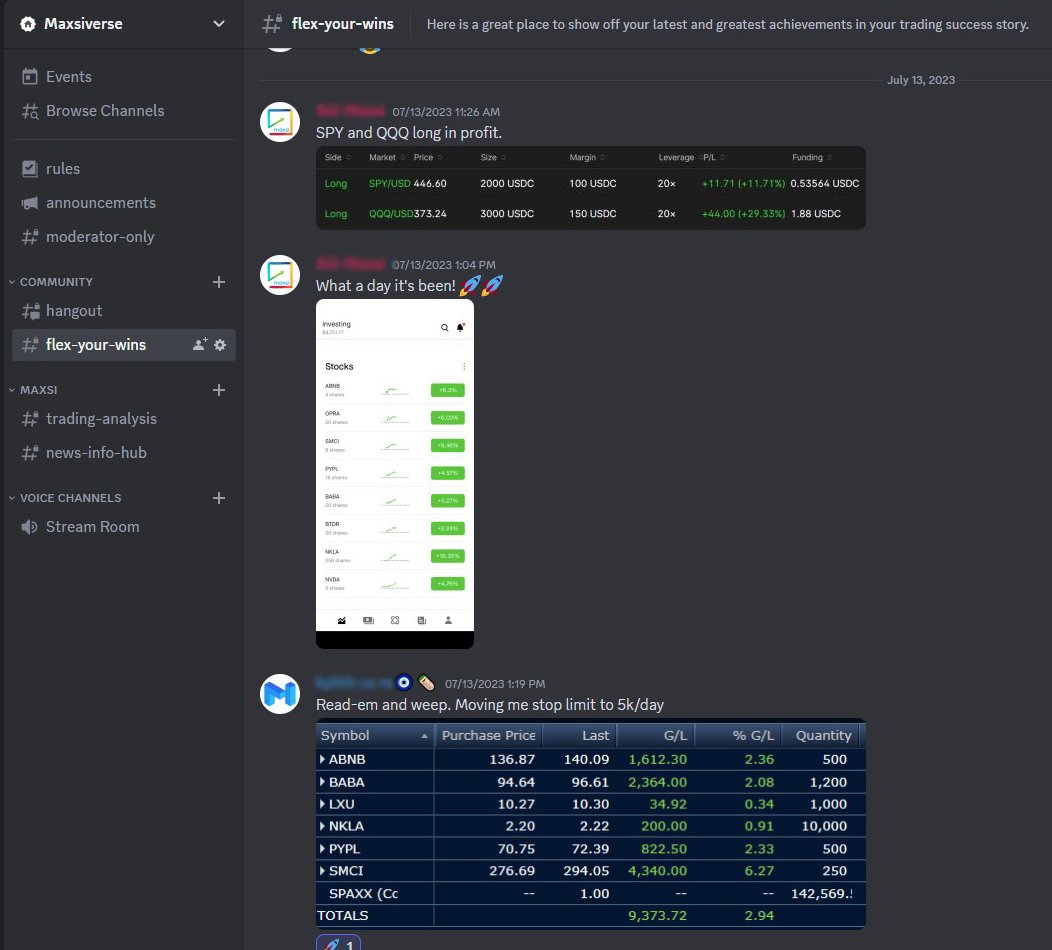Create invite for flex-your-wins channel

(x=200, y=345)
